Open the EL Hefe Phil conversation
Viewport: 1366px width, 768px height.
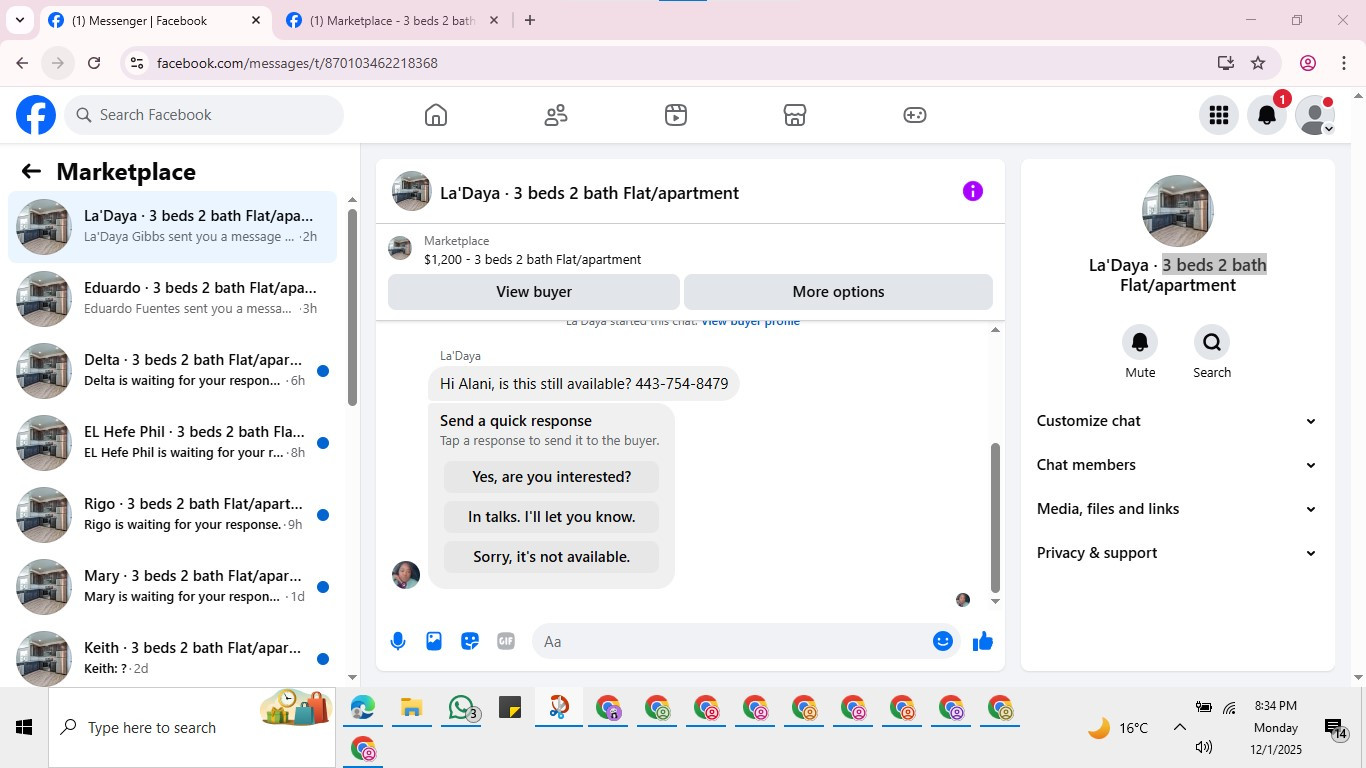click(x=173, y=443)
